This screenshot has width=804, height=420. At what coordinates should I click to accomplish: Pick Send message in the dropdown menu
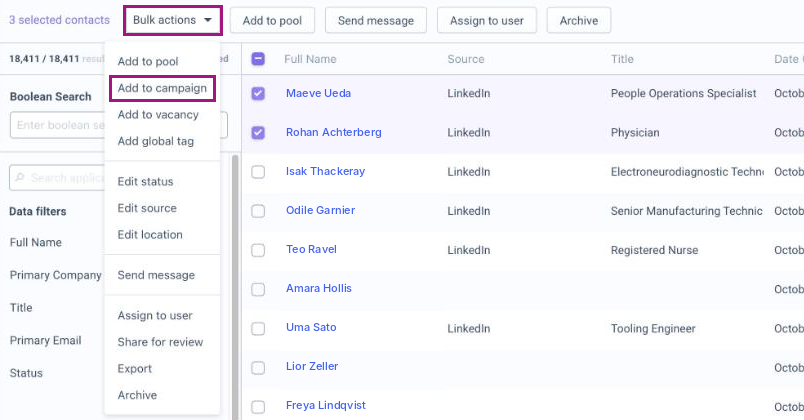pyautogui.click(x=156, y=275)
